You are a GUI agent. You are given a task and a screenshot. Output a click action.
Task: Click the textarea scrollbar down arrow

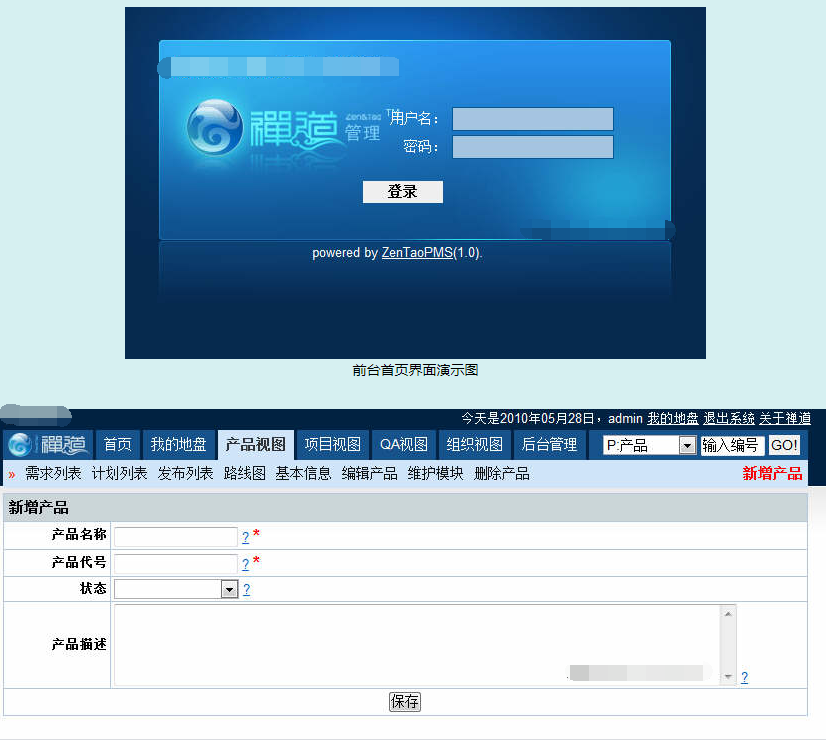click(x=728, y=677)
